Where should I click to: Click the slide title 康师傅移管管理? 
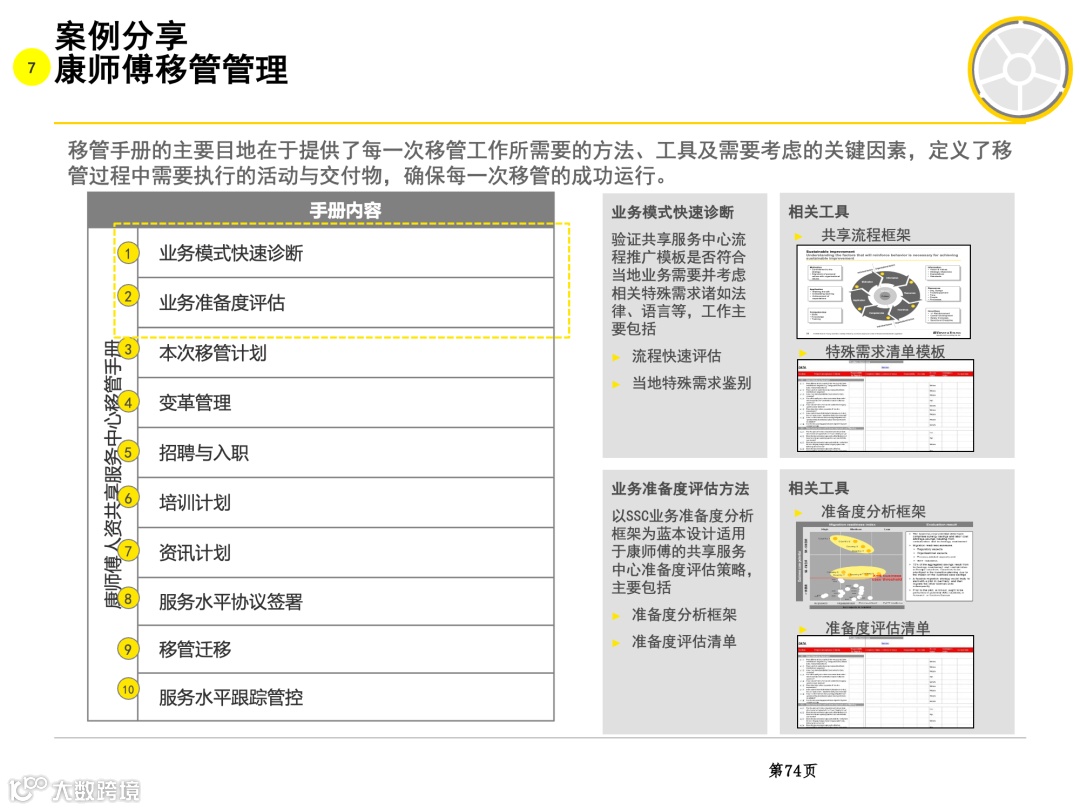click(x=171, y=70)
